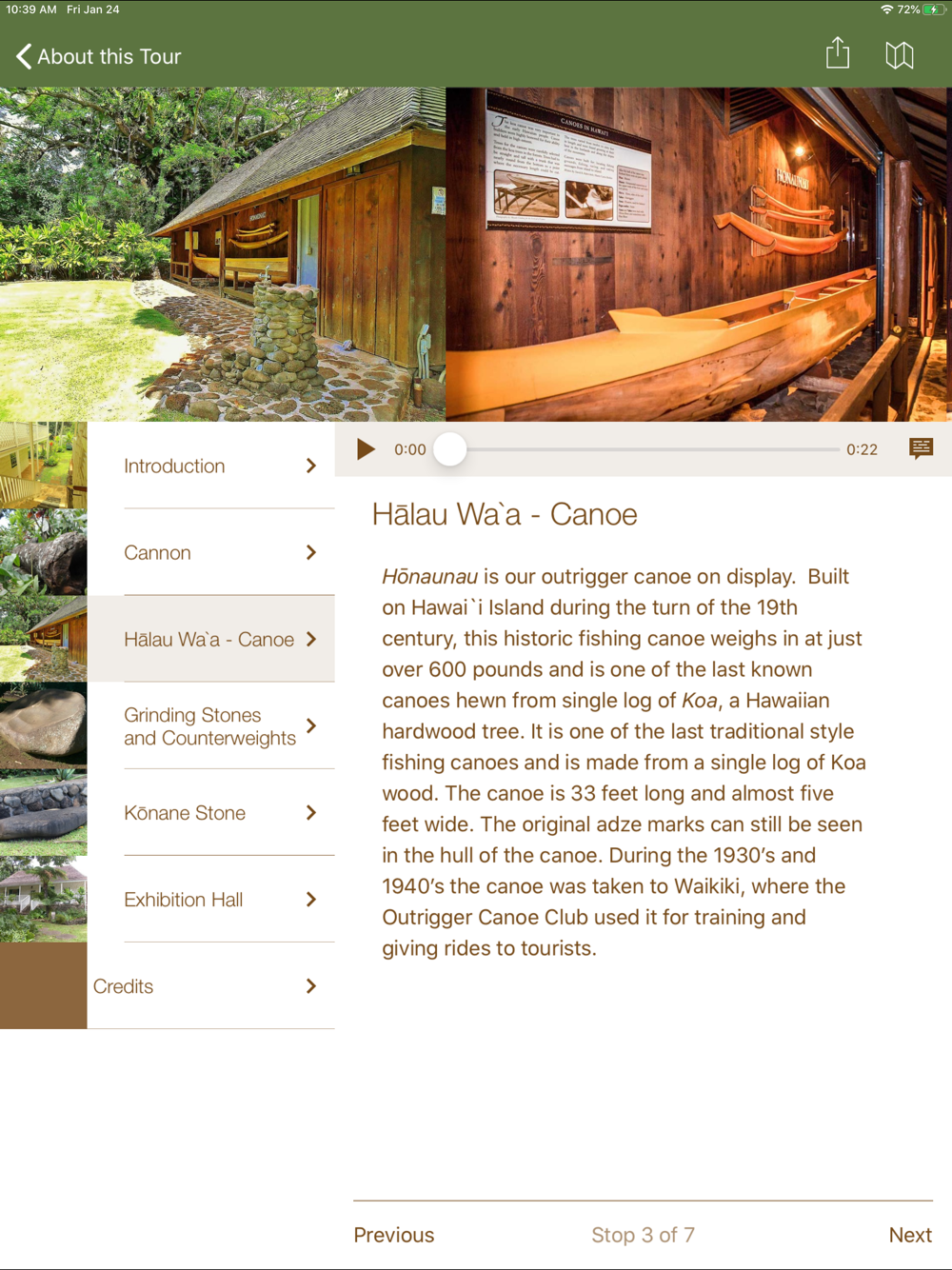
Task: Tap the Grinding Stones thumbnail image
Action: click(x=43, y=725)
